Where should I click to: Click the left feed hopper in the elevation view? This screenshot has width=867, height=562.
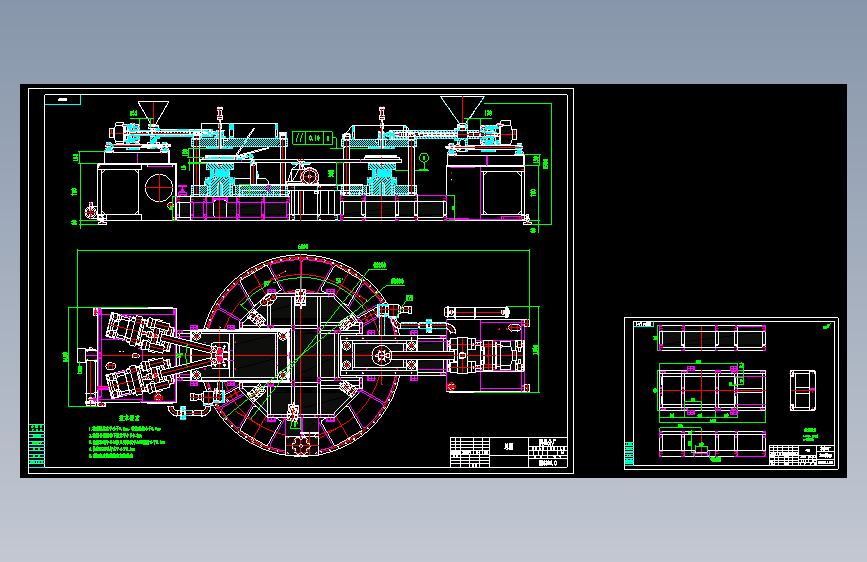(x=153, y=111)
